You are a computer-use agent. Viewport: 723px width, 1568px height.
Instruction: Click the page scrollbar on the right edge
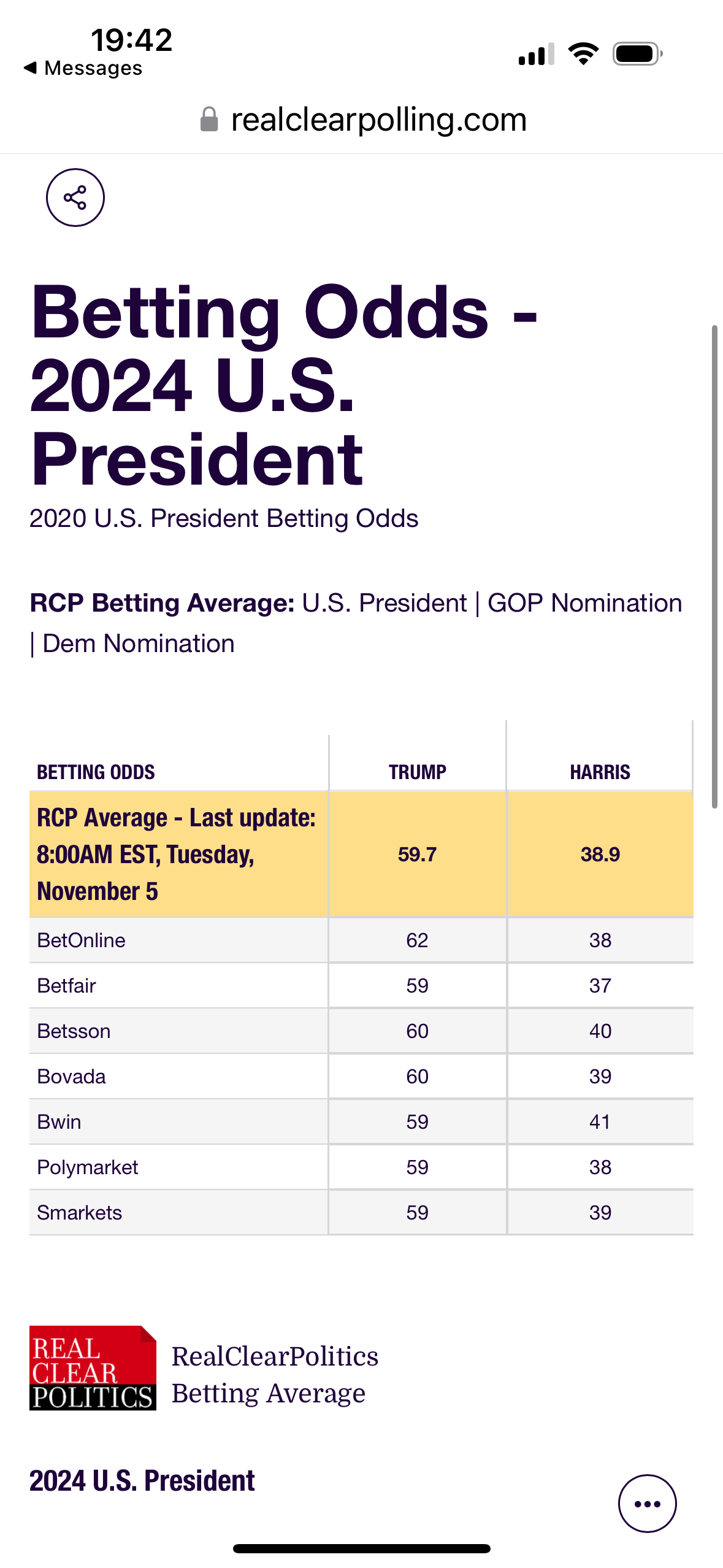tap(714, 567)
